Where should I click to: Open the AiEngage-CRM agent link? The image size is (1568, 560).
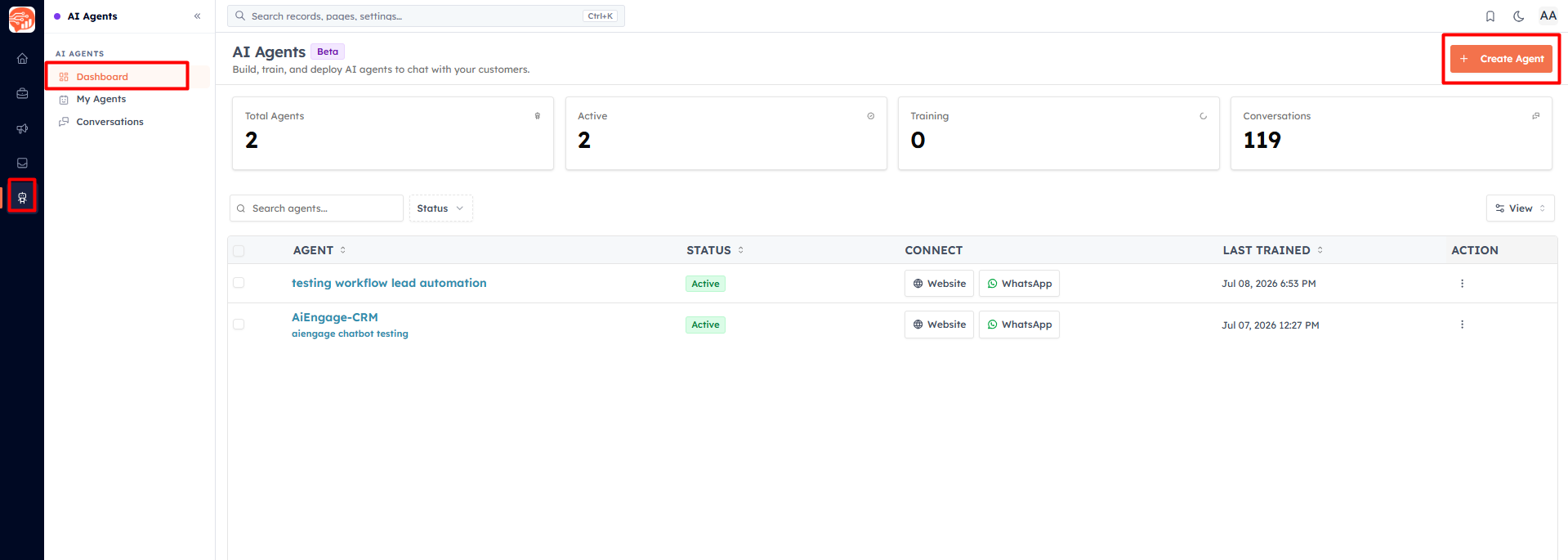click(x=335, y=317)
